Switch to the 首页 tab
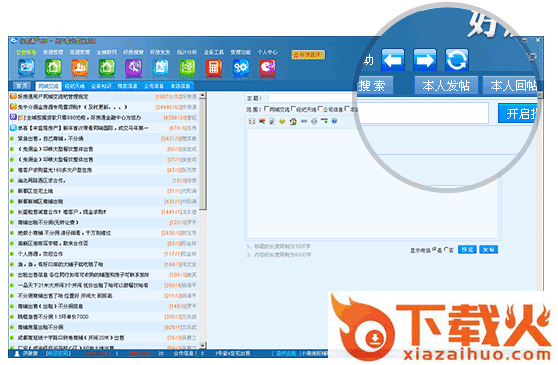The image size is (558, 365). pyautogui.click(x=22, y=86)
